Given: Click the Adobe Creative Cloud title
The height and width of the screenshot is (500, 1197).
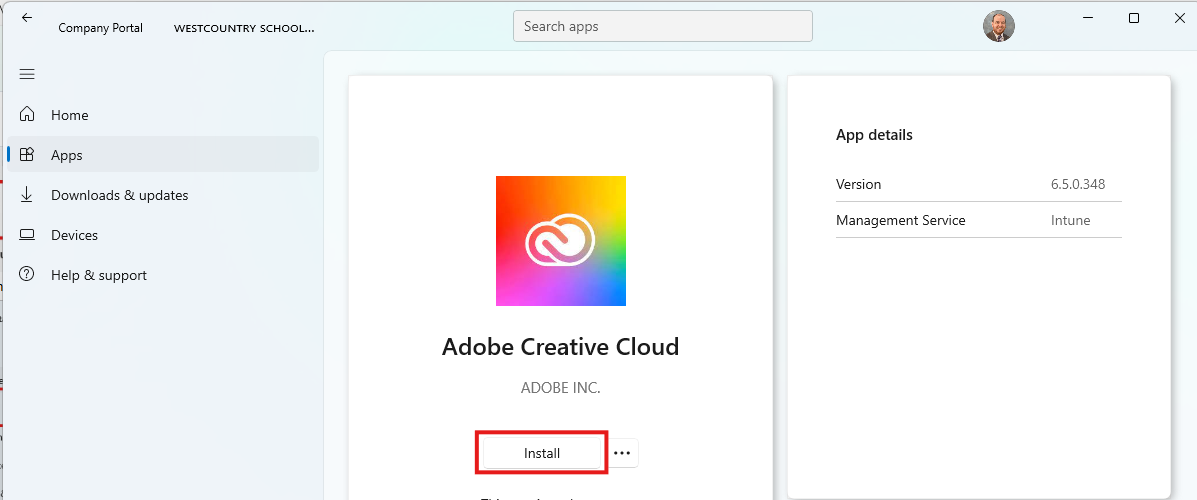Looking at the screenshot, I should [x=560, y=347].
